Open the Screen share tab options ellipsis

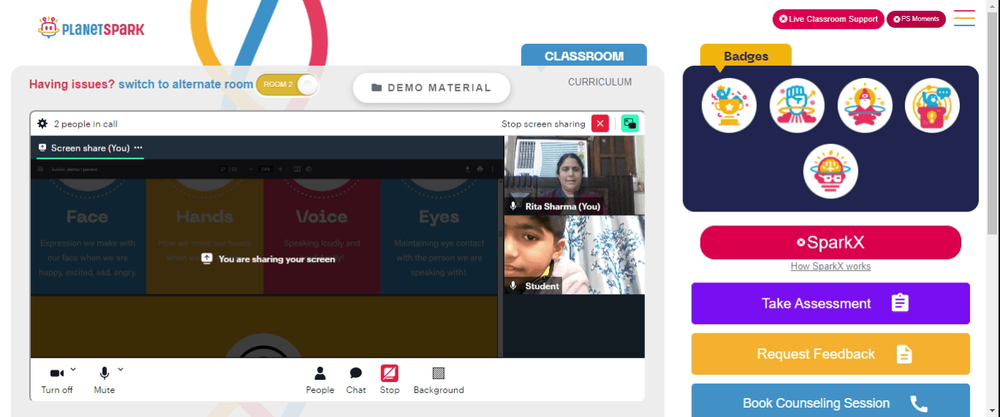(138, 147)
